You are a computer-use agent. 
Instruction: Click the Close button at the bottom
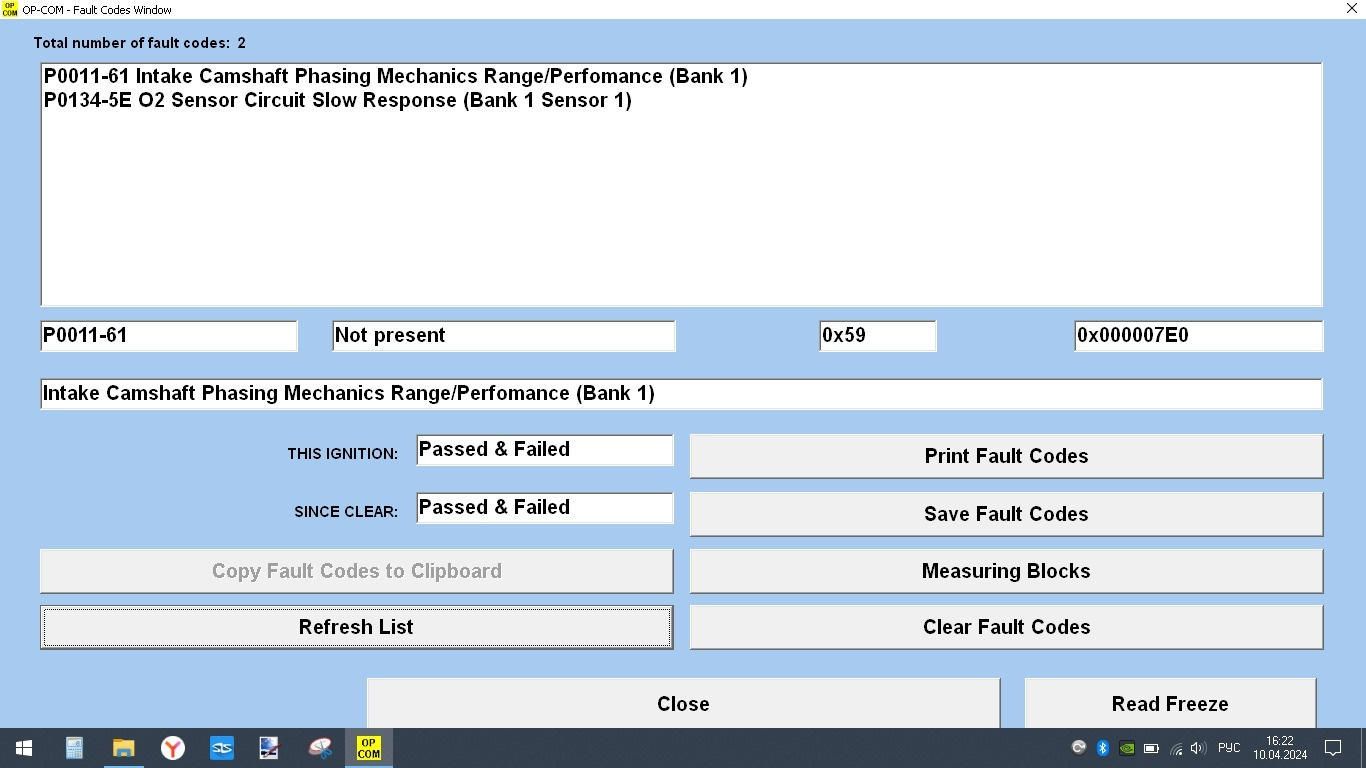pyautogui.click(x=684, y=703)
